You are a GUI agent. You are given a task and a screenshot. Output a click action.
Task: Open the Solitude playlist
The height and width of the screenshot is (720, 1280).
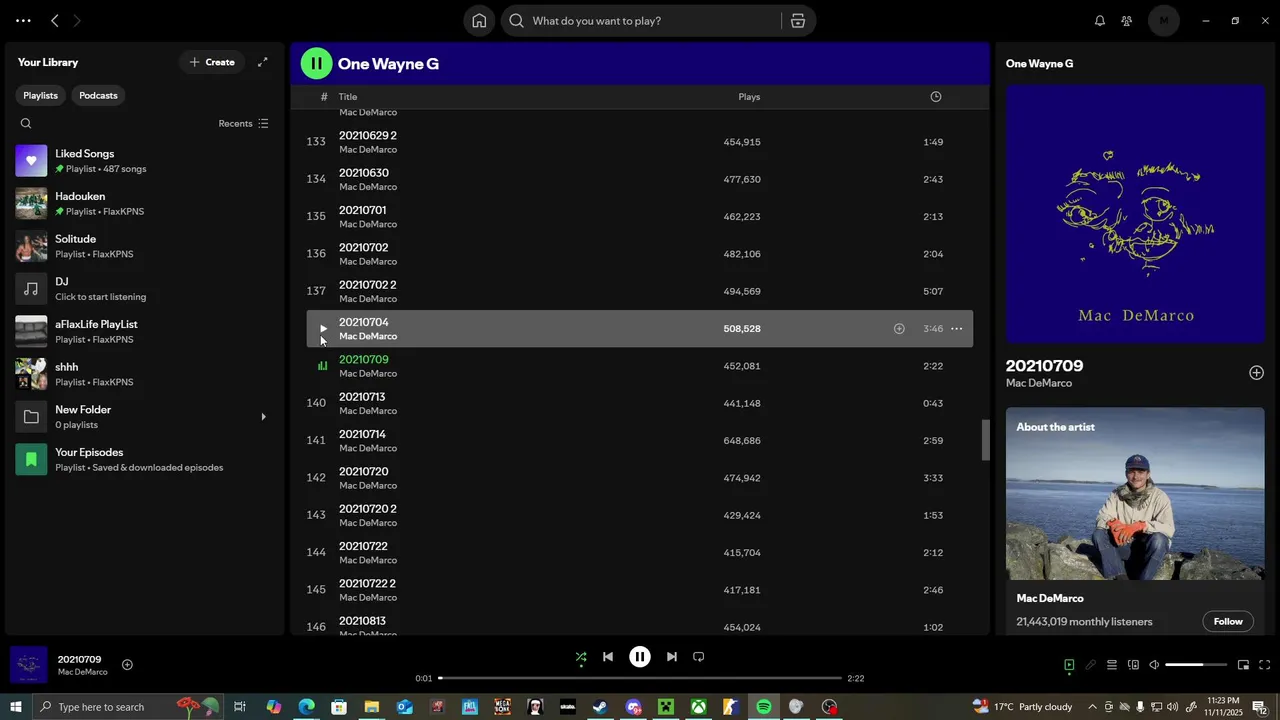[x=145, y=246]
